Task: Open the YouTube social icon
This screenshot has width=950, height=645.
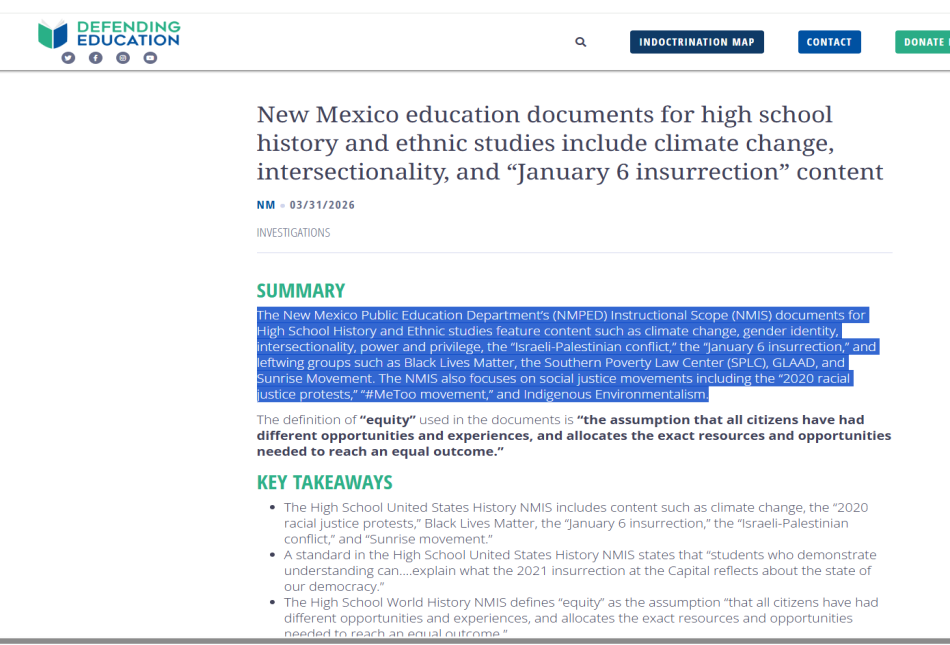Action: pyautogui.click(x=150, y=58)
